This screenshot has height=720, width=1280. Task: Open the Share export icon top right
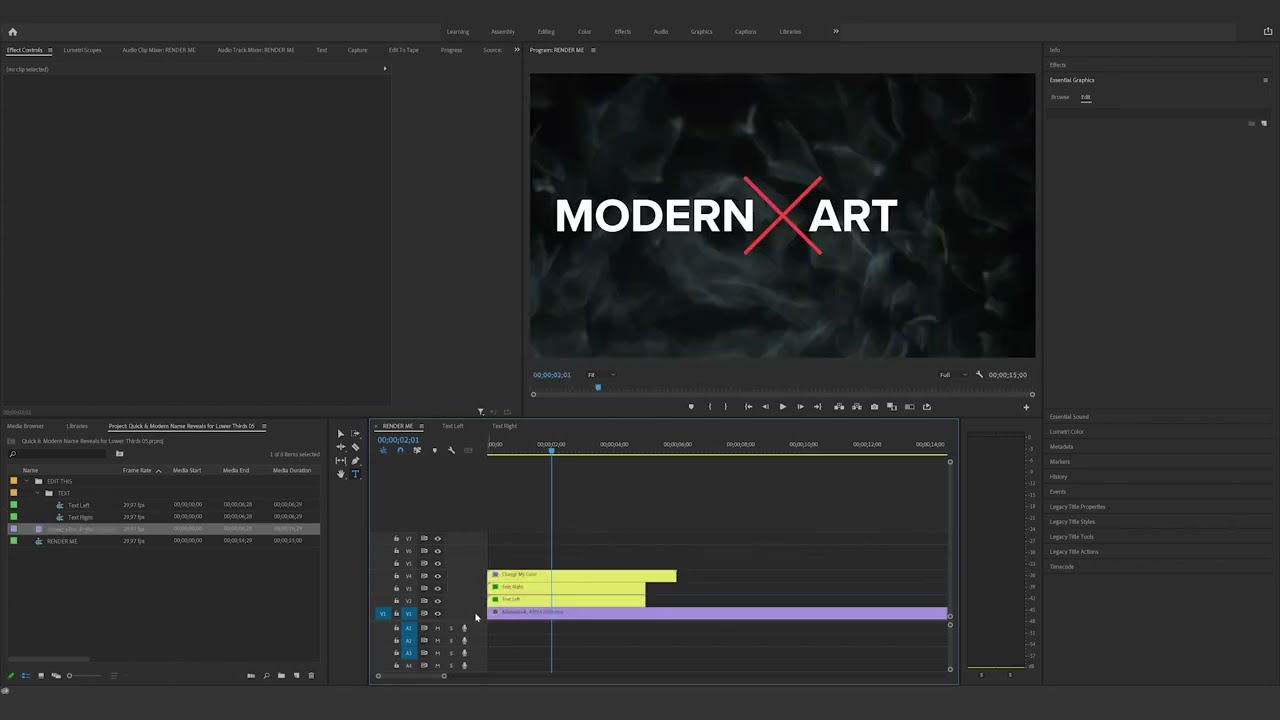coord(1268,32)
